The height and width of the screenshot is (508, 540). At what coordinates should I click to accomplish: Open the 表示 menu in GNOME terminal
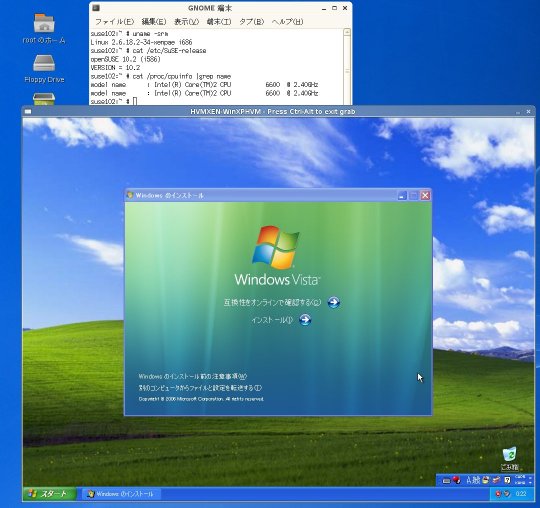tap(186, 22)
